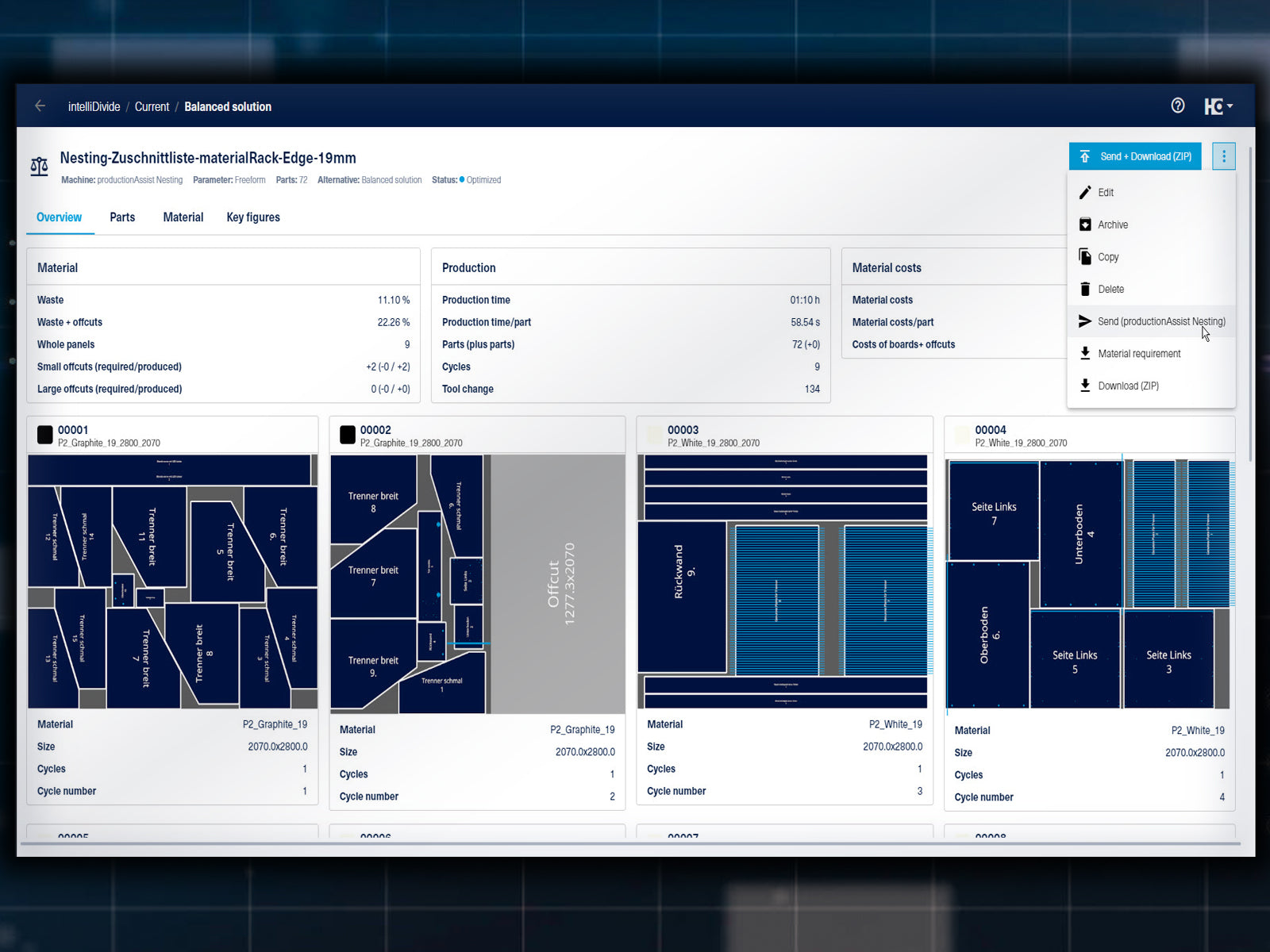The height and width of the screenshot is (952, 1270).
Task: Open the Material tab
Action: pyautogui.click(x=183, y=217)
